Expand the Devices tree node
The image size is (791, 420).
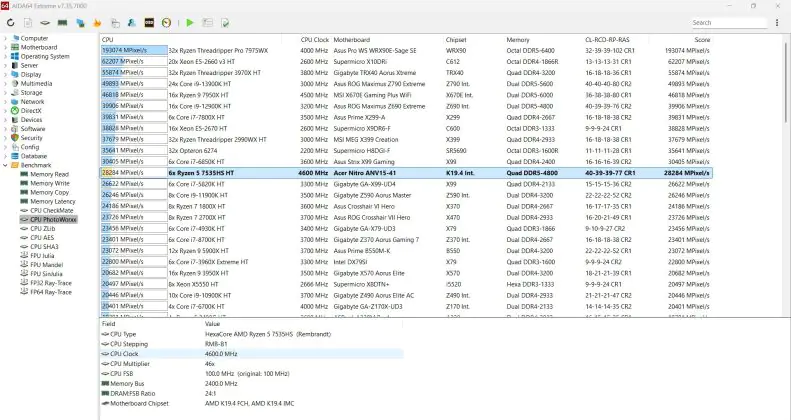(x=6, y=120)
